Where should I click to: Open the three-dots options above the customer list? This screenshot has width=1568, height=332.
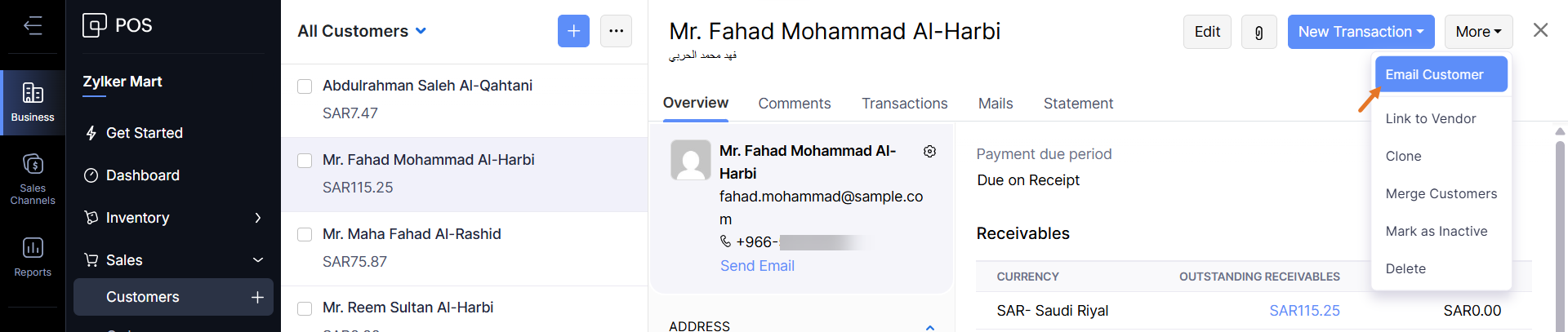click(616, 31)
